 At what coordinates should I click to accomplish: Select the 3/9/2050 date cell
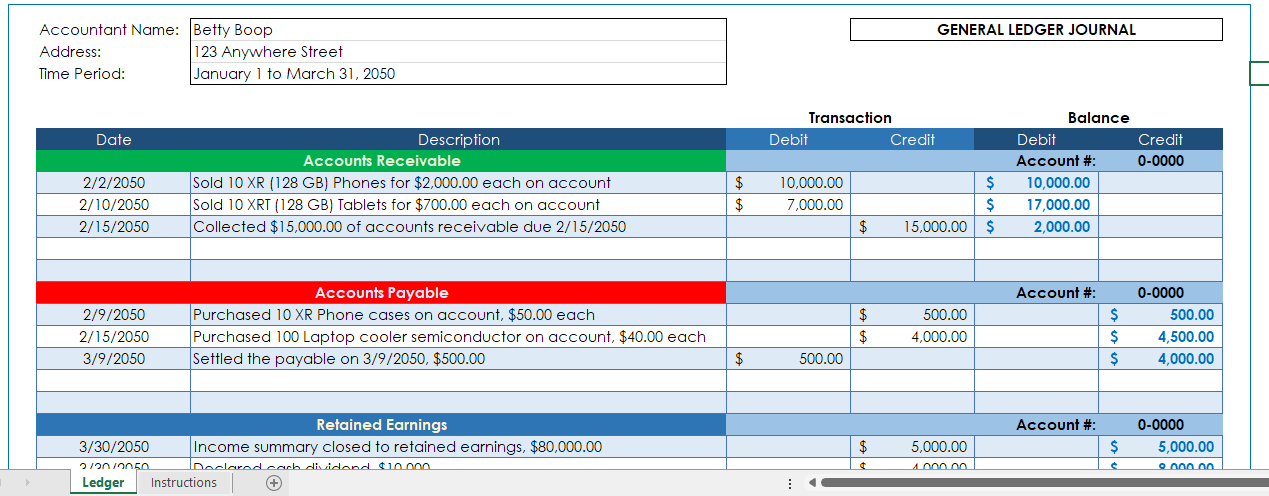(114, 359)
